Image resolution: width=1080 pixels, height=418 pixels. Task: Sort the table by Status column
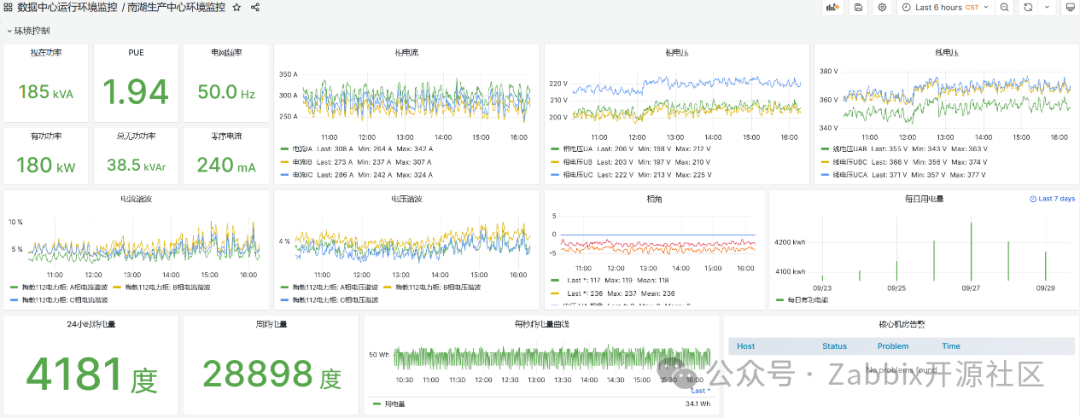tap(834, 346)
